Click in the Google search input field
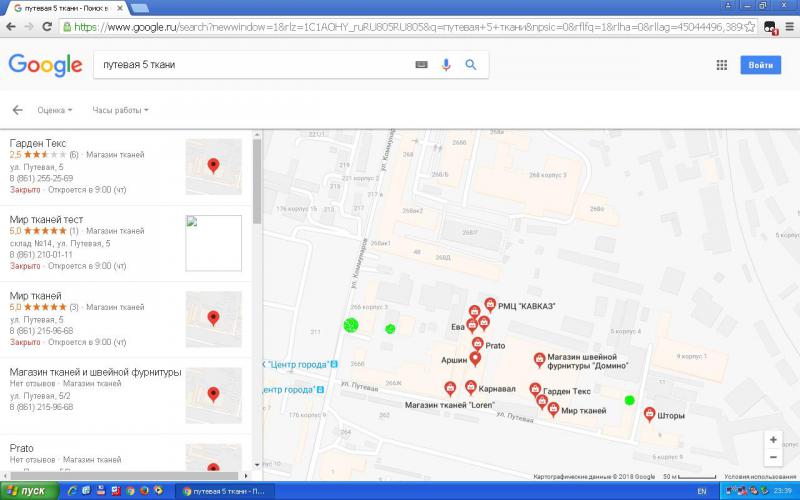The height and width of the screenshot is (500, 800). coord(250,65)
